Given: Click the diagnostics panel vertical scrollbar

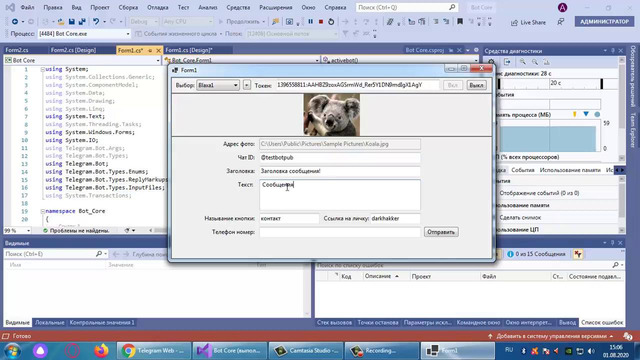Looking at the screenshot, I should click(621, 108).
